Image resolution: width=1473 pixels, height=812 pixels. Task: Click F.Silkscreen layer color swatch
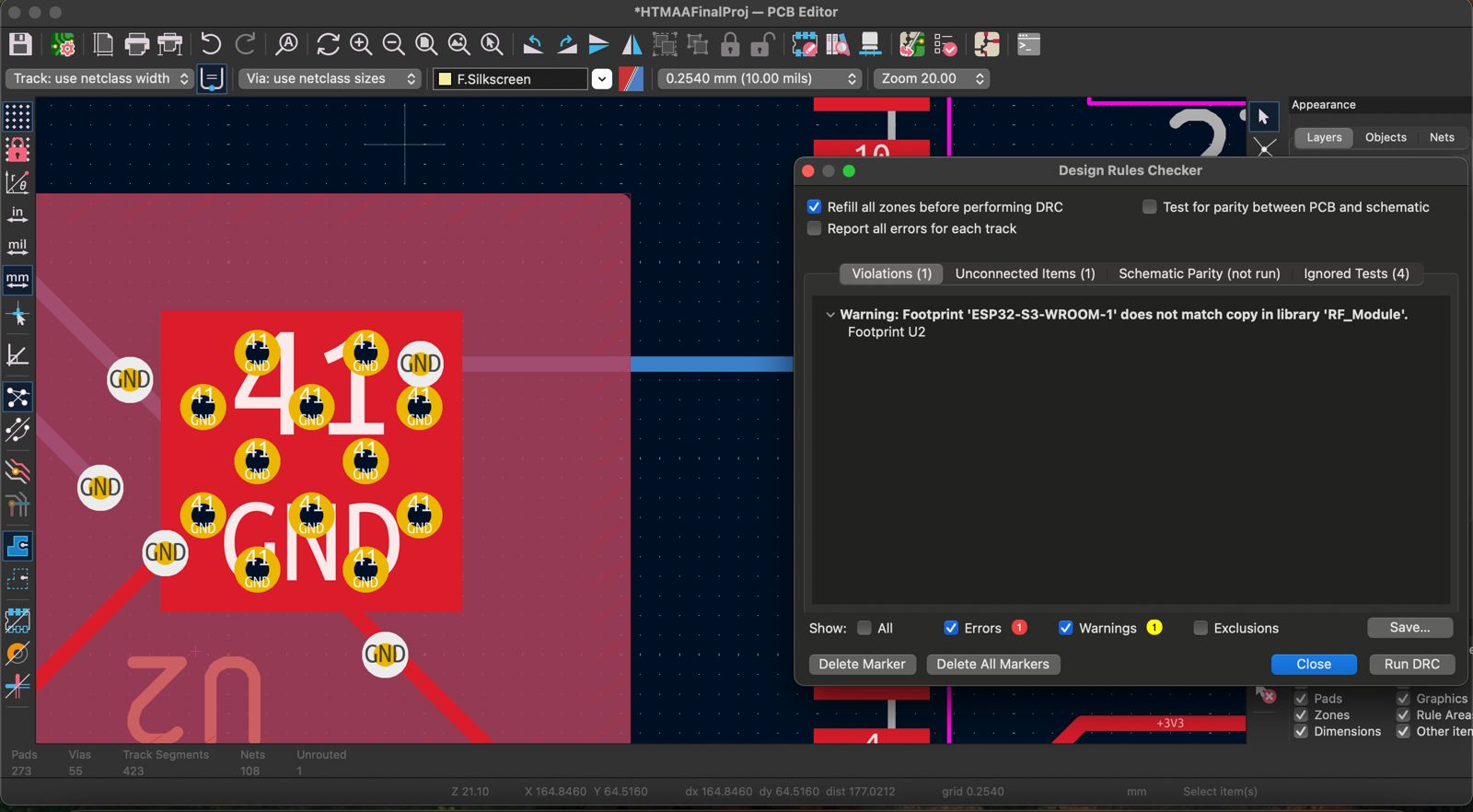[x=446, y=79]
